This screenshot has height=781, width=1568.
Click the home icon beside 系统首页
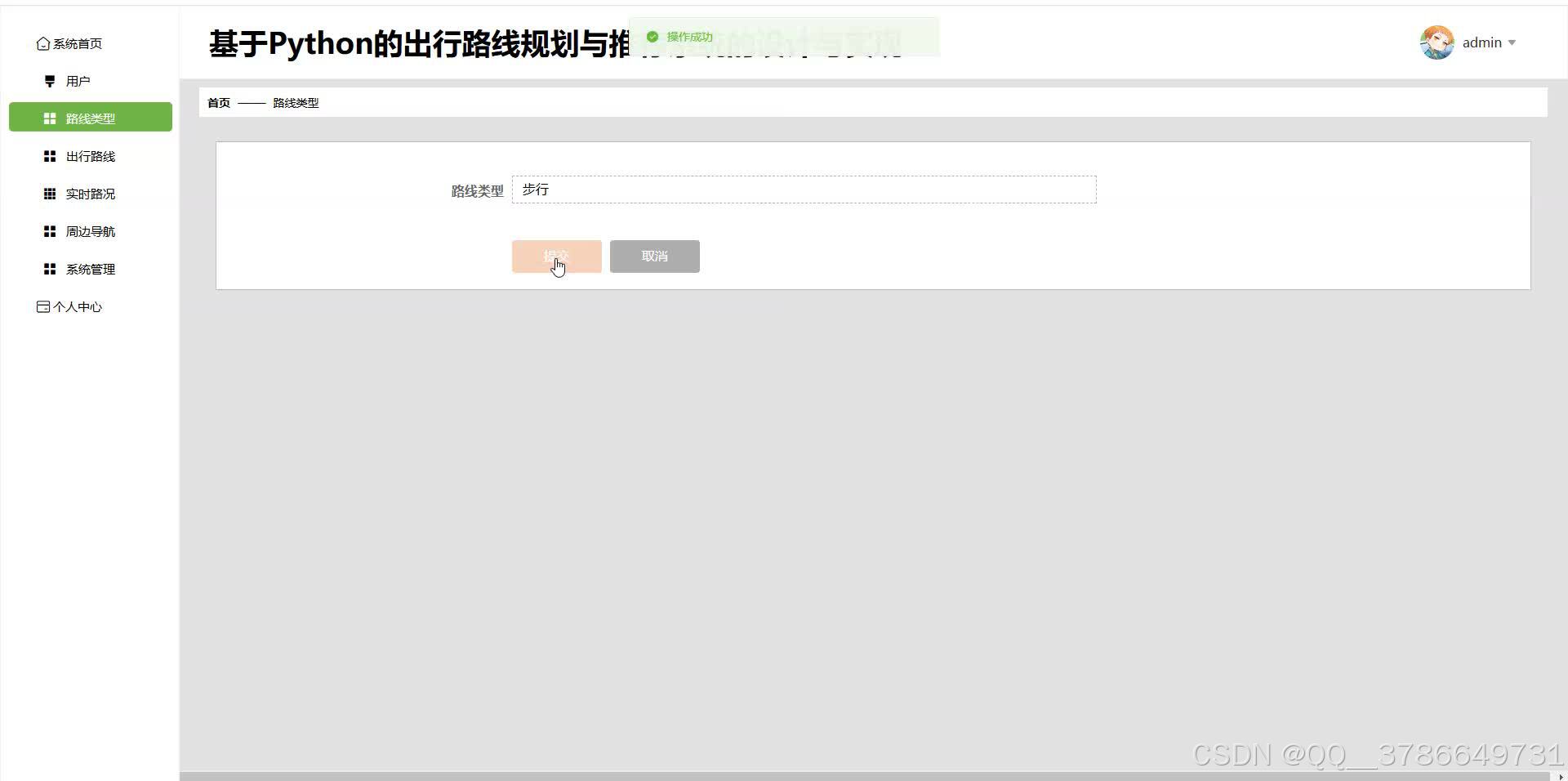[43, 43]
